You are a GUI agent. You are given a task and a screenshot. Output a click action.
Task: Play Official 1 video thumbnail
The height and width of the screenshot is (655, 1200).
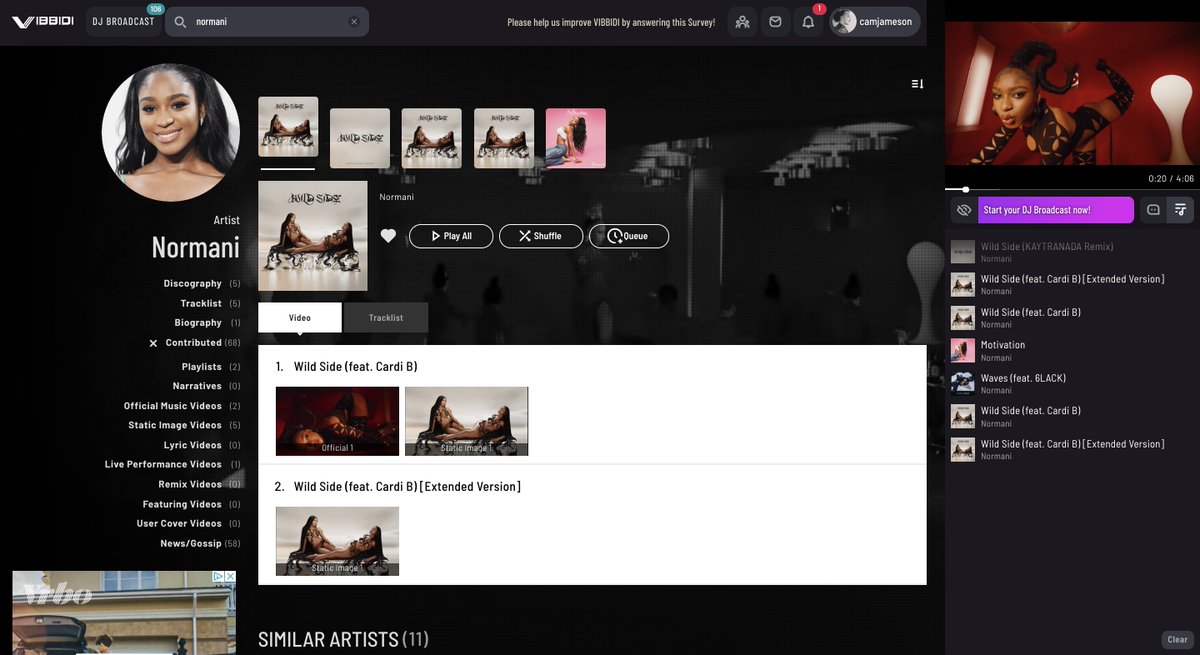coord(337,421)
